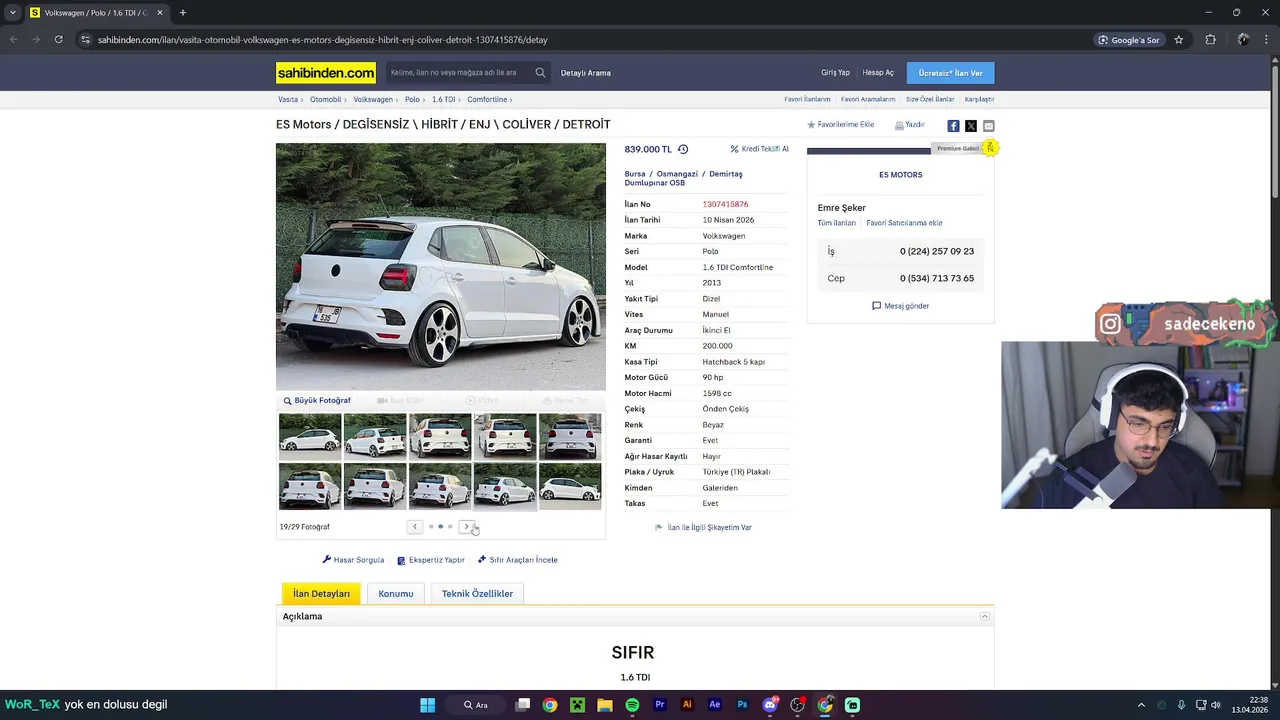Screen dimensions: 1280x720
Task: Click the sahibinden.com logo
Action: 326,73
